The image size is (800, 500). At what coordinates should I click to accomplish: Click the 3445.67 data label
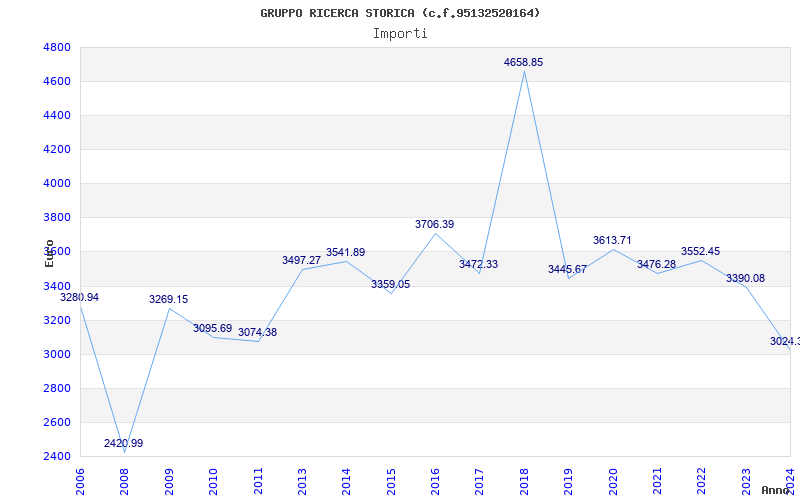coord(567,269)
